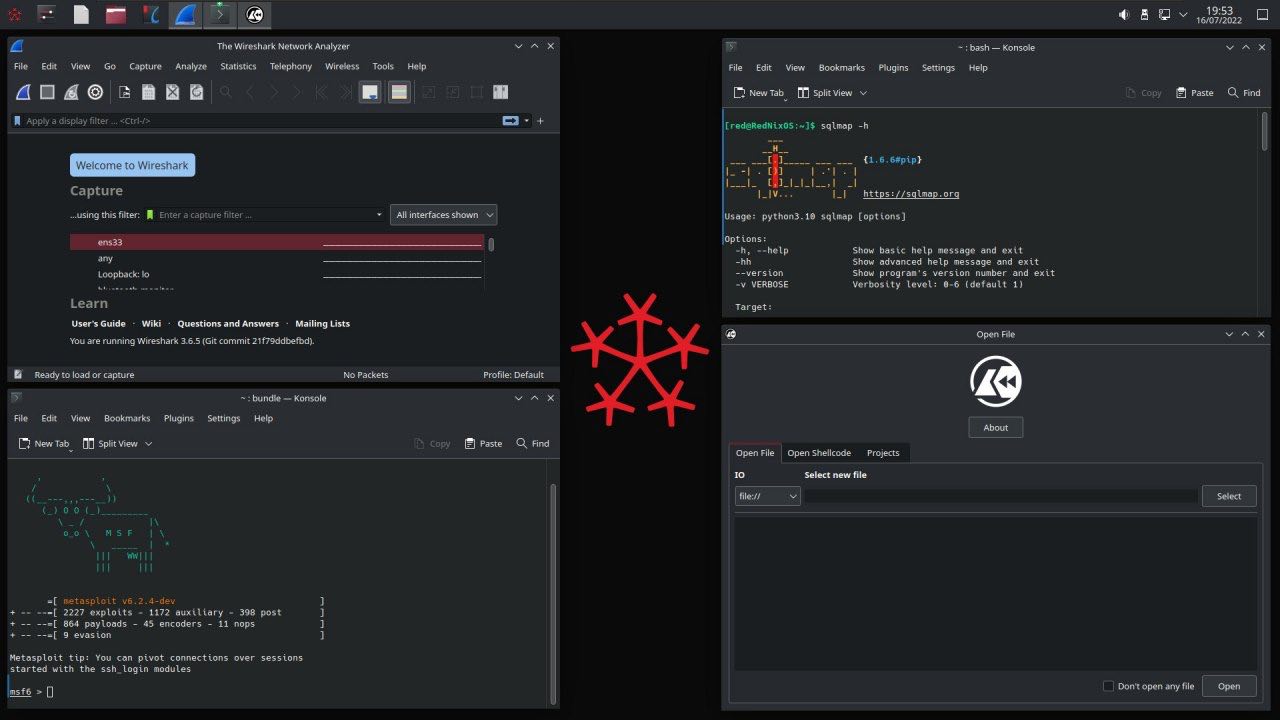The width and height of the screenshot is (1280, 720).
Task: Click the Select file button in Cutter
Action: pos(1229,496)
